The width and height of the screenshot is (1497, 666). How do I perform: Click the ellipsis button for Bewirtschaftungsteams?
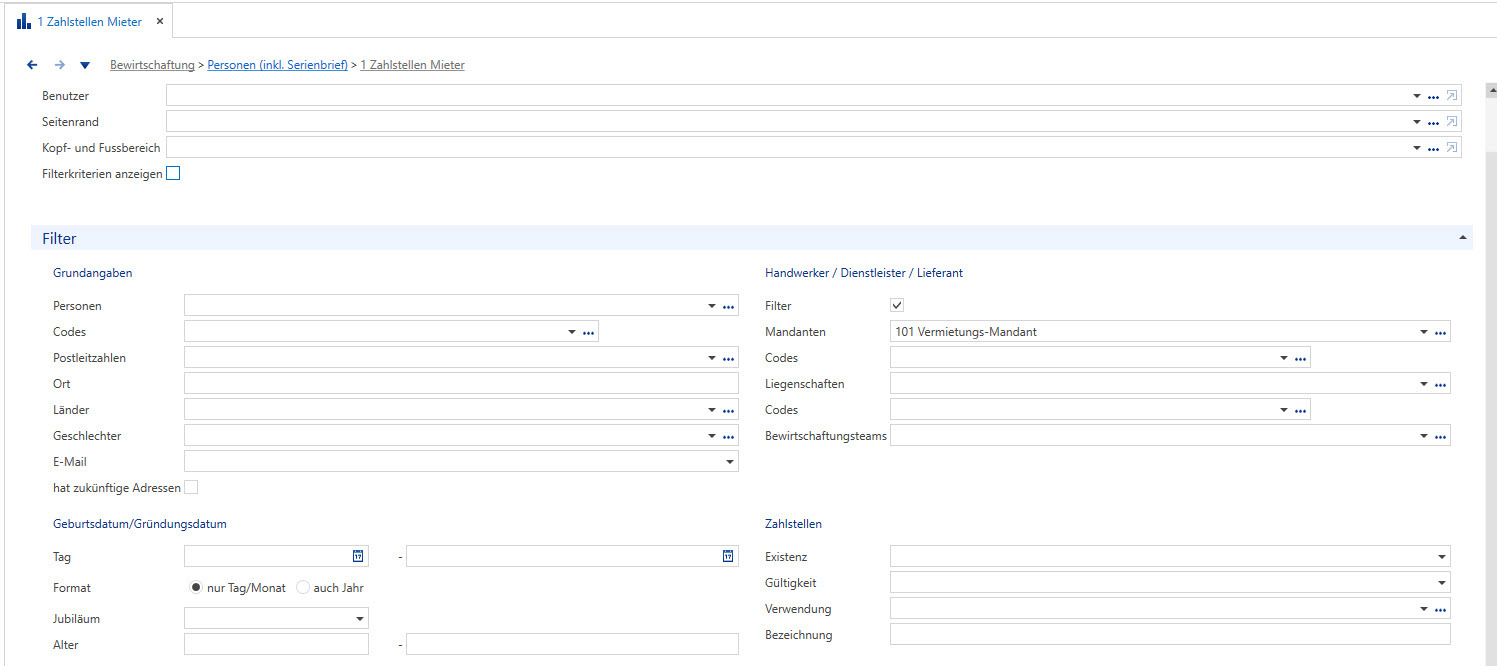[x=1440, y=436]
